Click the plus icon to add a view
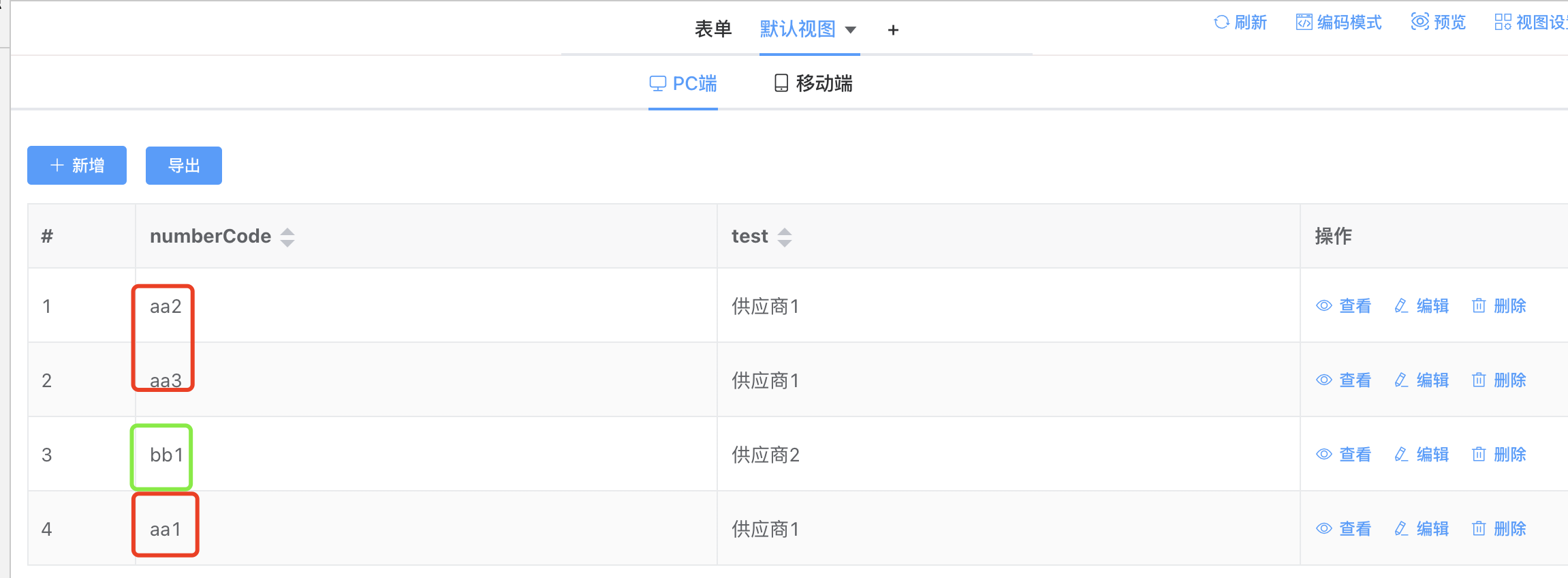The image size is (1568, 578). coord(893,30)
